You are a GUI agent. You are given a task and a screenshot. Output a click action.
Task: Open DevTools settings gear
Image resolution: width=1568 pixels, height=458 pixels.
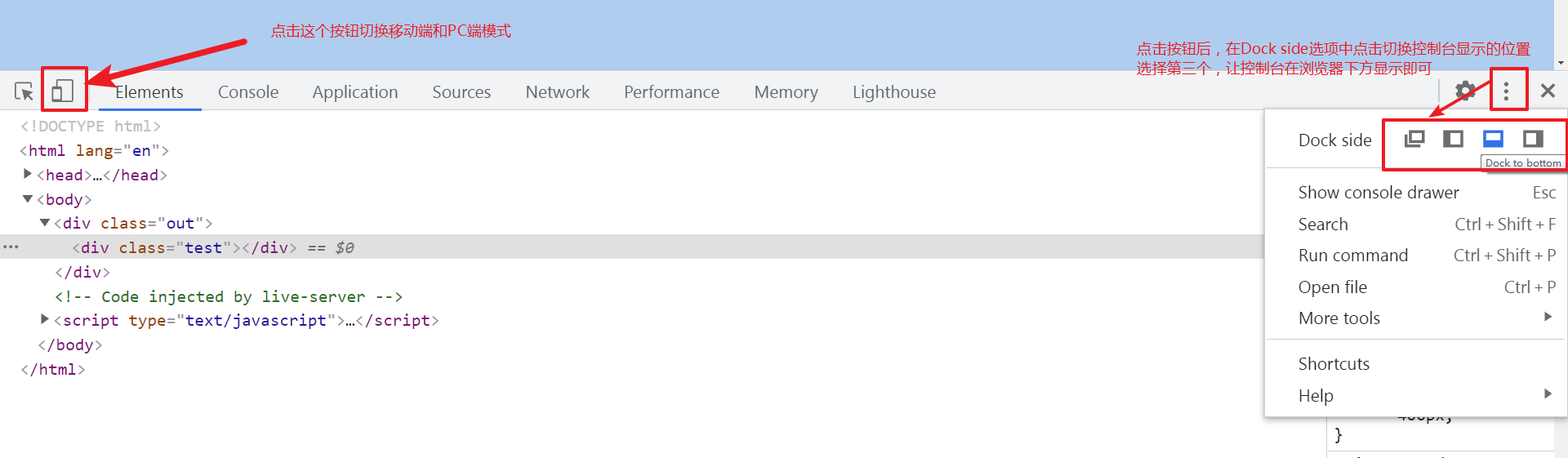click(1466, 91)
